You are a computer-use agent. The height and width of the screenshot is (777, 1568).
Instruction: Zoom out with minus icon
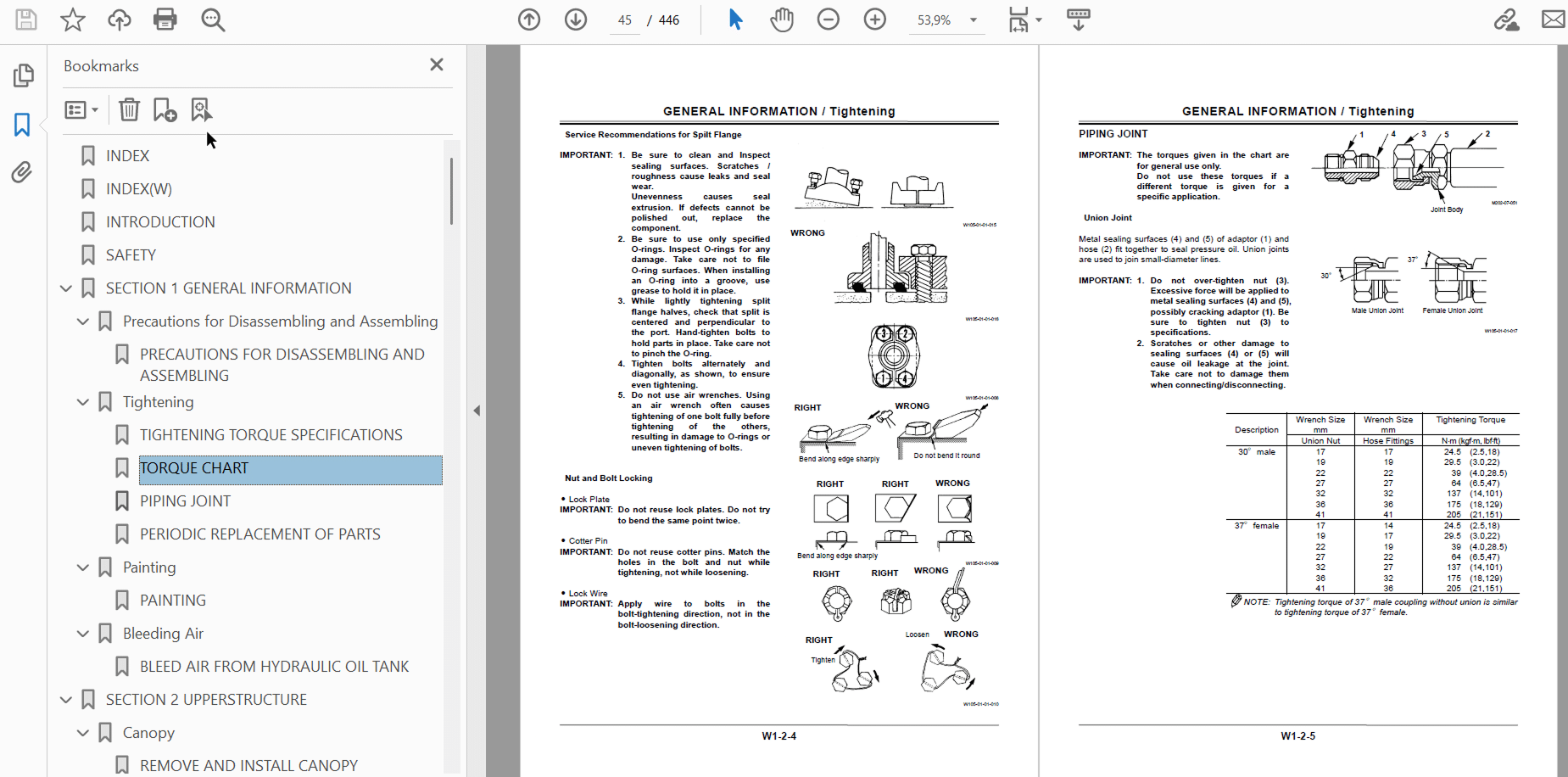click(x=829, y=20)
